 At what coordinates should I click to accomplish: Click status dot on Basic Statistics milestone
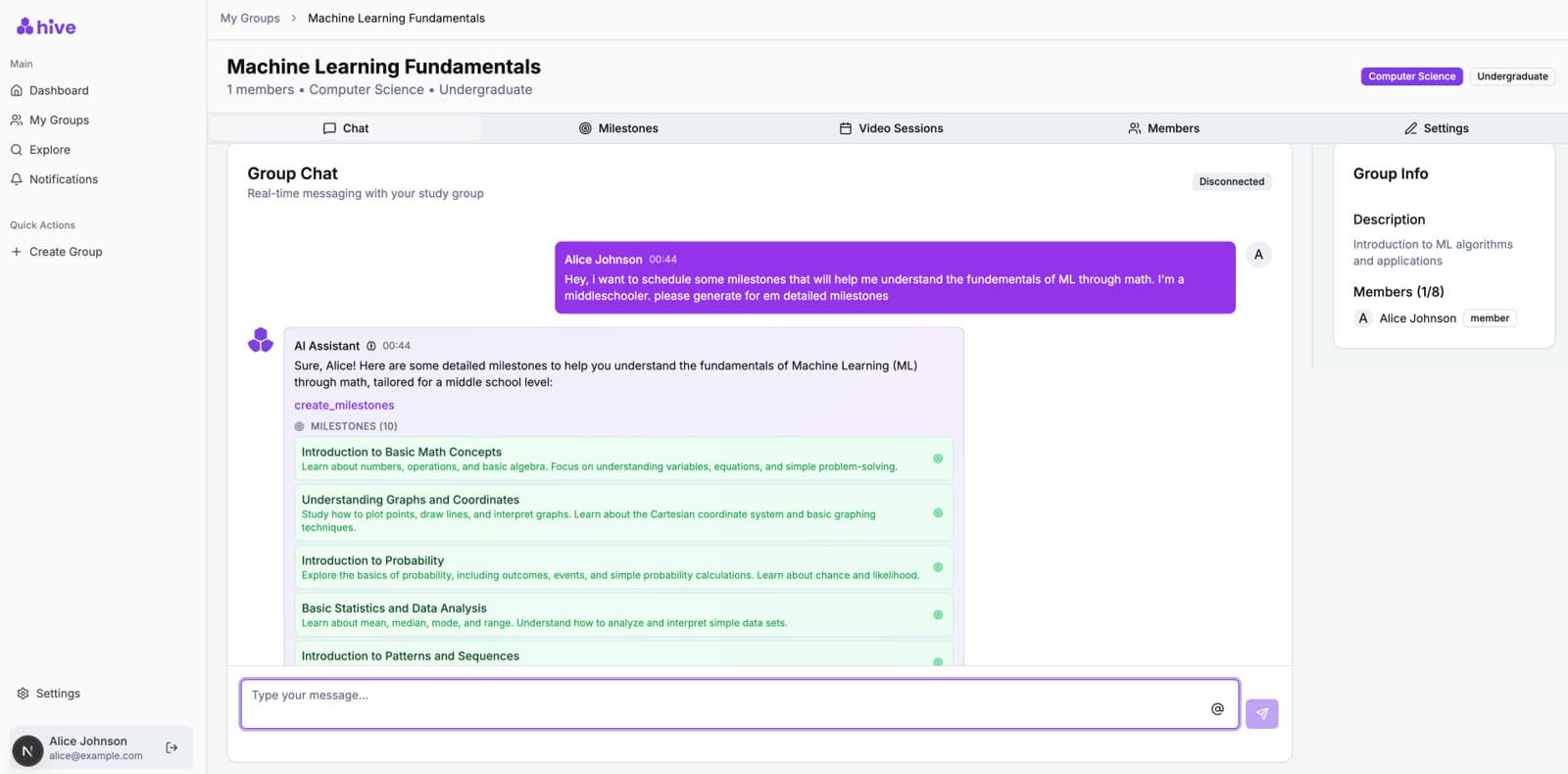[938, 615]
